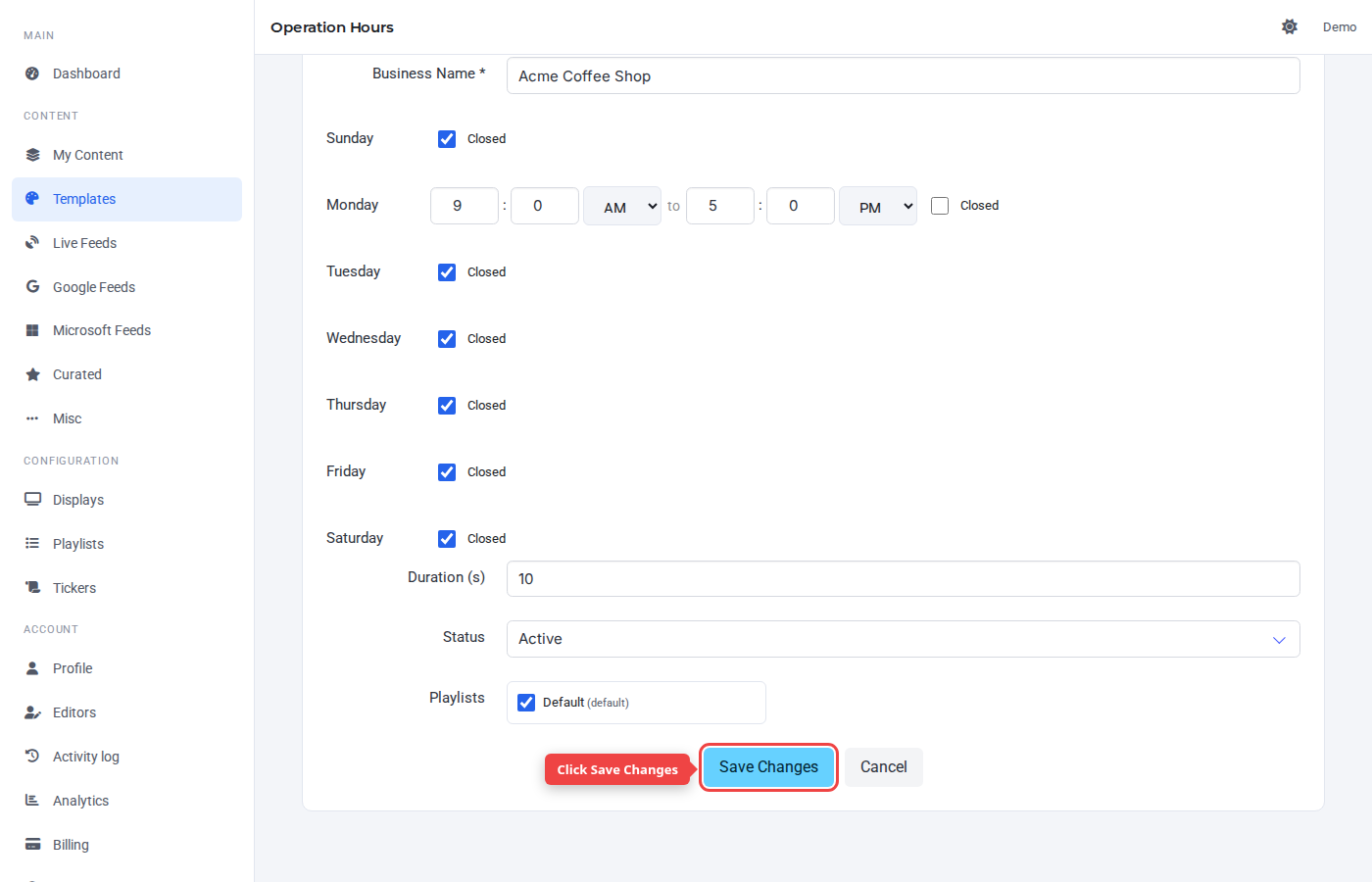This screenshot has width=1372, height=882.
Task: Toggle the Default playlist checkbox
Action: click(526, 703)
